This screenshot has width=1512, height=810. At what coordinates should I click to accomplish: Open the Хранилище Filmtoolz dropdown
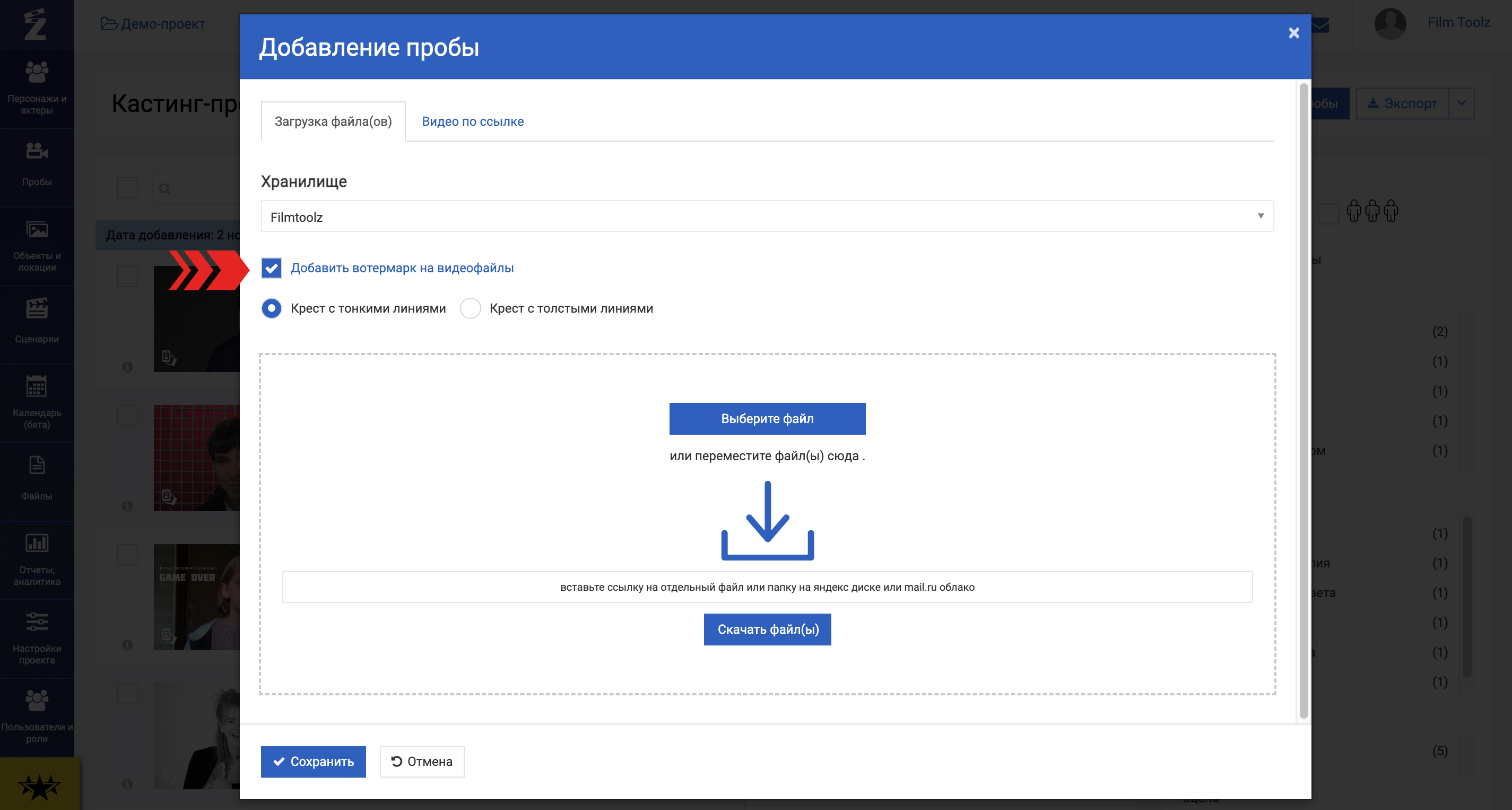(x=767, y=217)
